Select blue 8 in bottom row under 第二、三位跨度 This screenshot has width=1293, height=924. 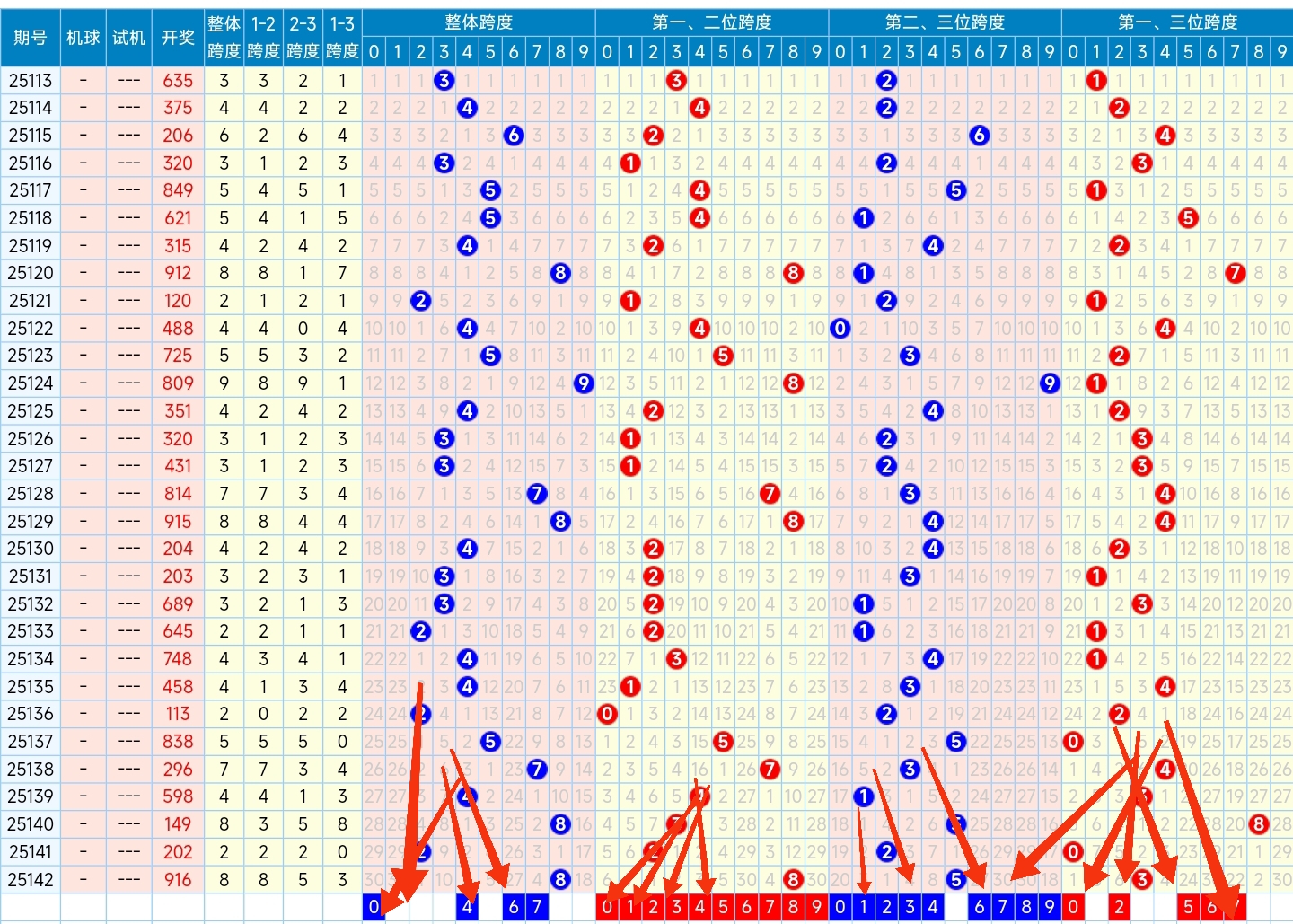(1026, 907)
